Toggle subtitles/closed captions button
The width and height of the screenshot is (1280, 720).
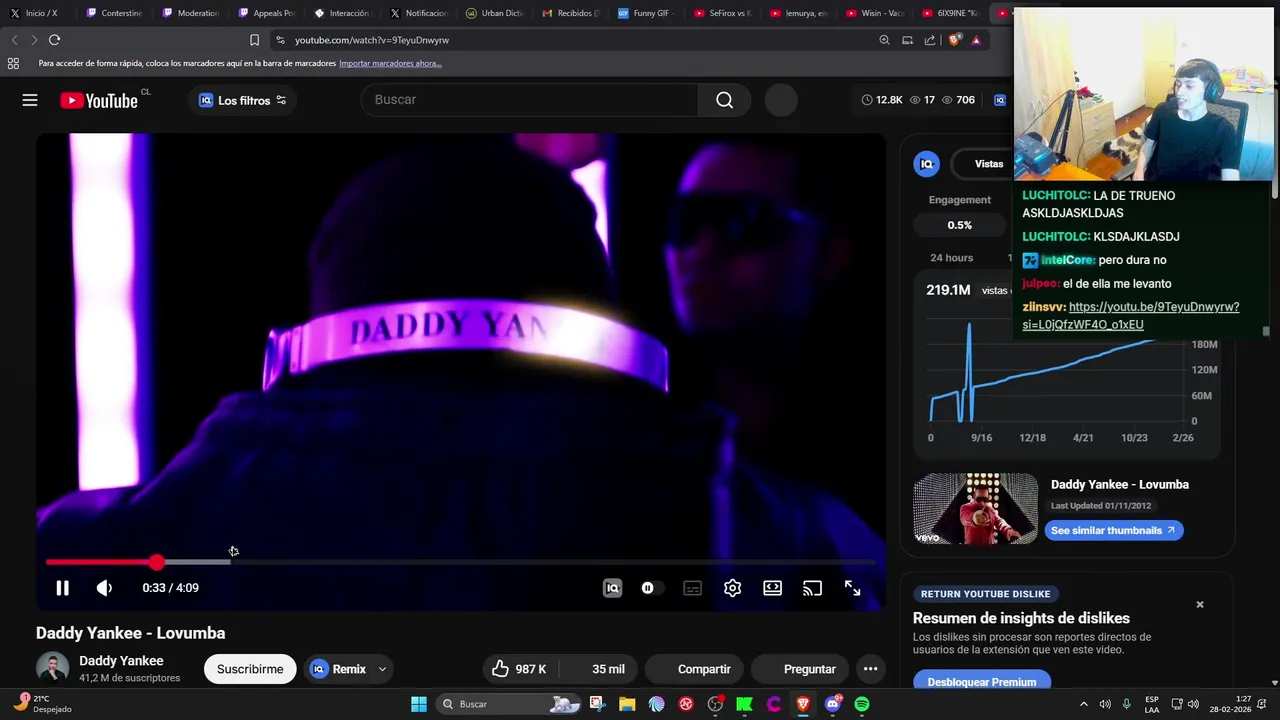pos(692,588)
